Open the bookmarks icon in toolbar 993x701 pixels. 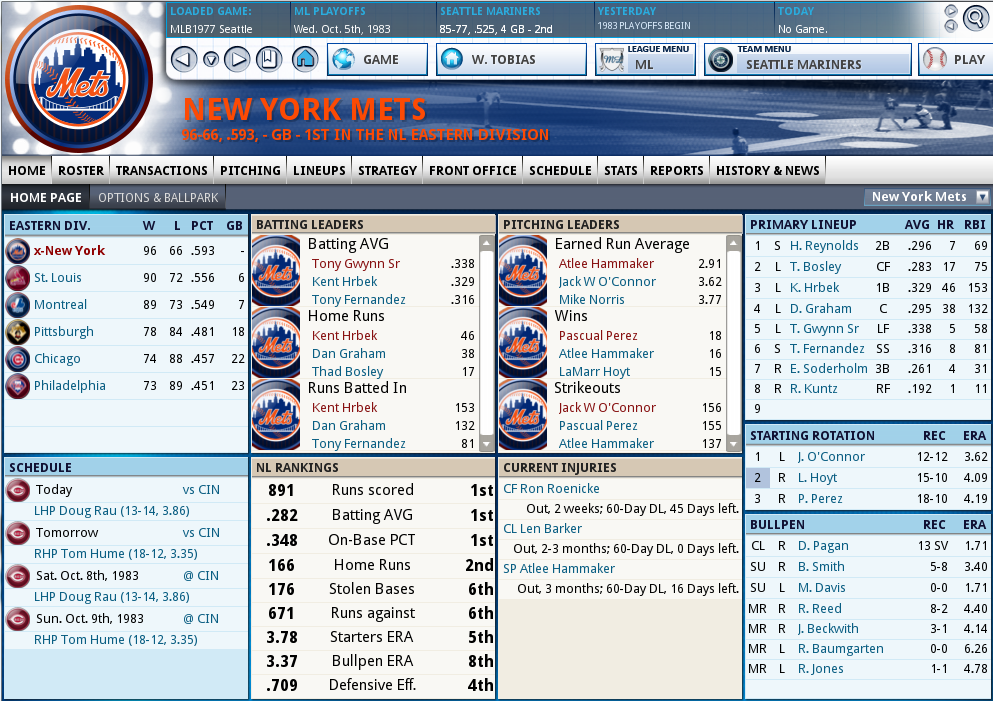[268, 59]
